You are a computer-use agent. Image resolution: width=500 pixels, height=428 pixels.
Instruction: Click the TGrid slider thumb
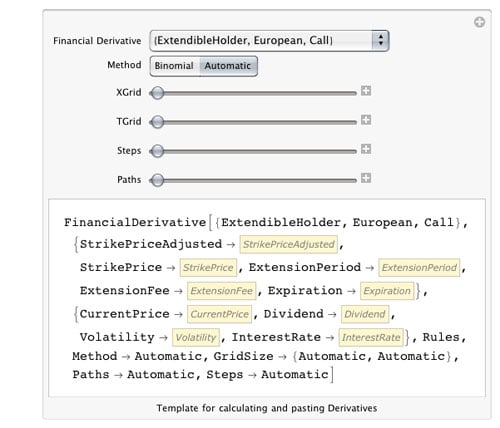coord(157,122)
